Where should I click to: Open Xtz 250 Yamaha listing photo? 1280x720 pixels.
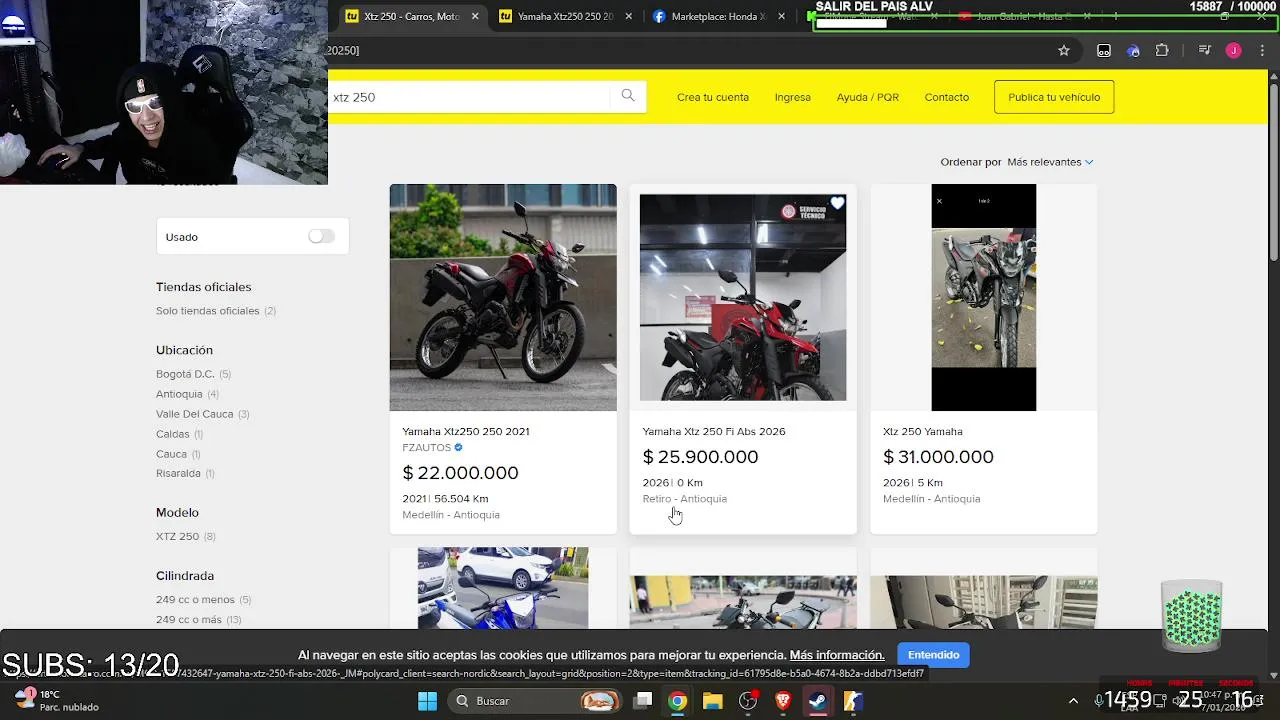[x=984, y=297]
